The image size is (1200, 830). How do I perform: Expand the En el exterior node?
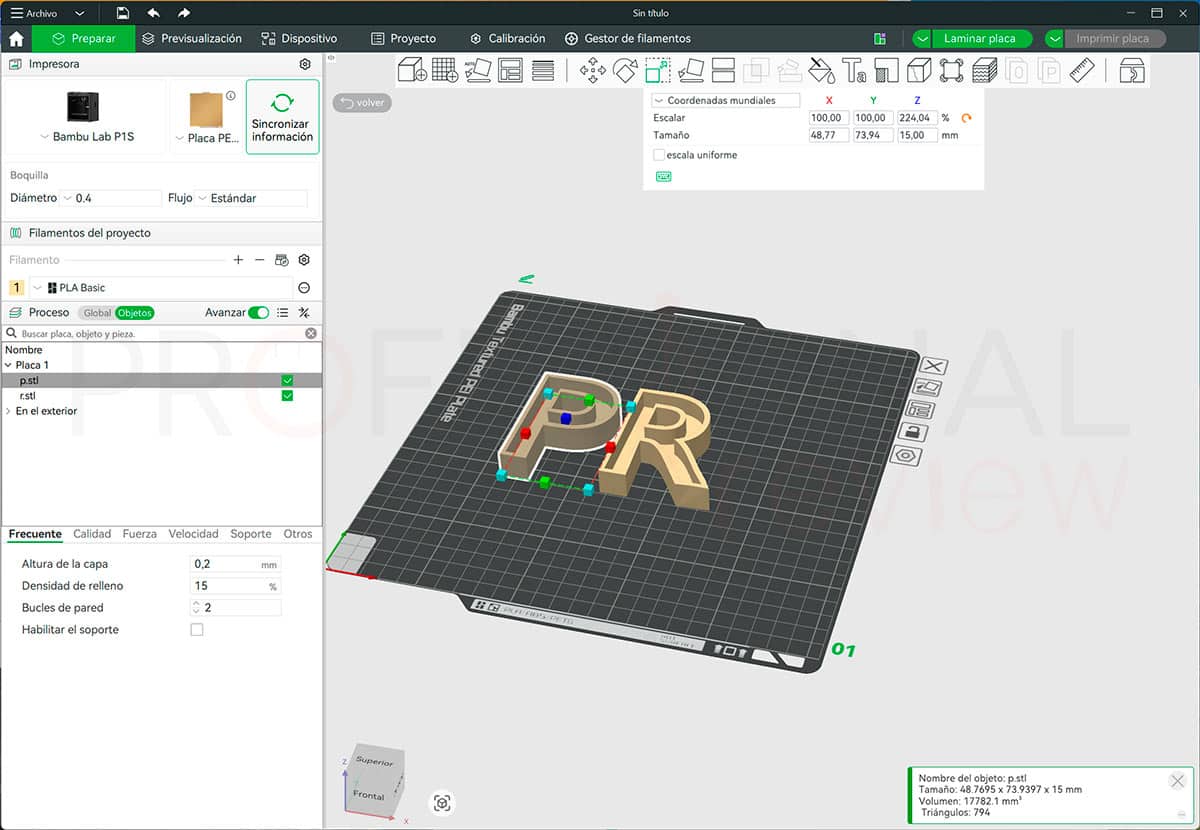click(8, 411)
